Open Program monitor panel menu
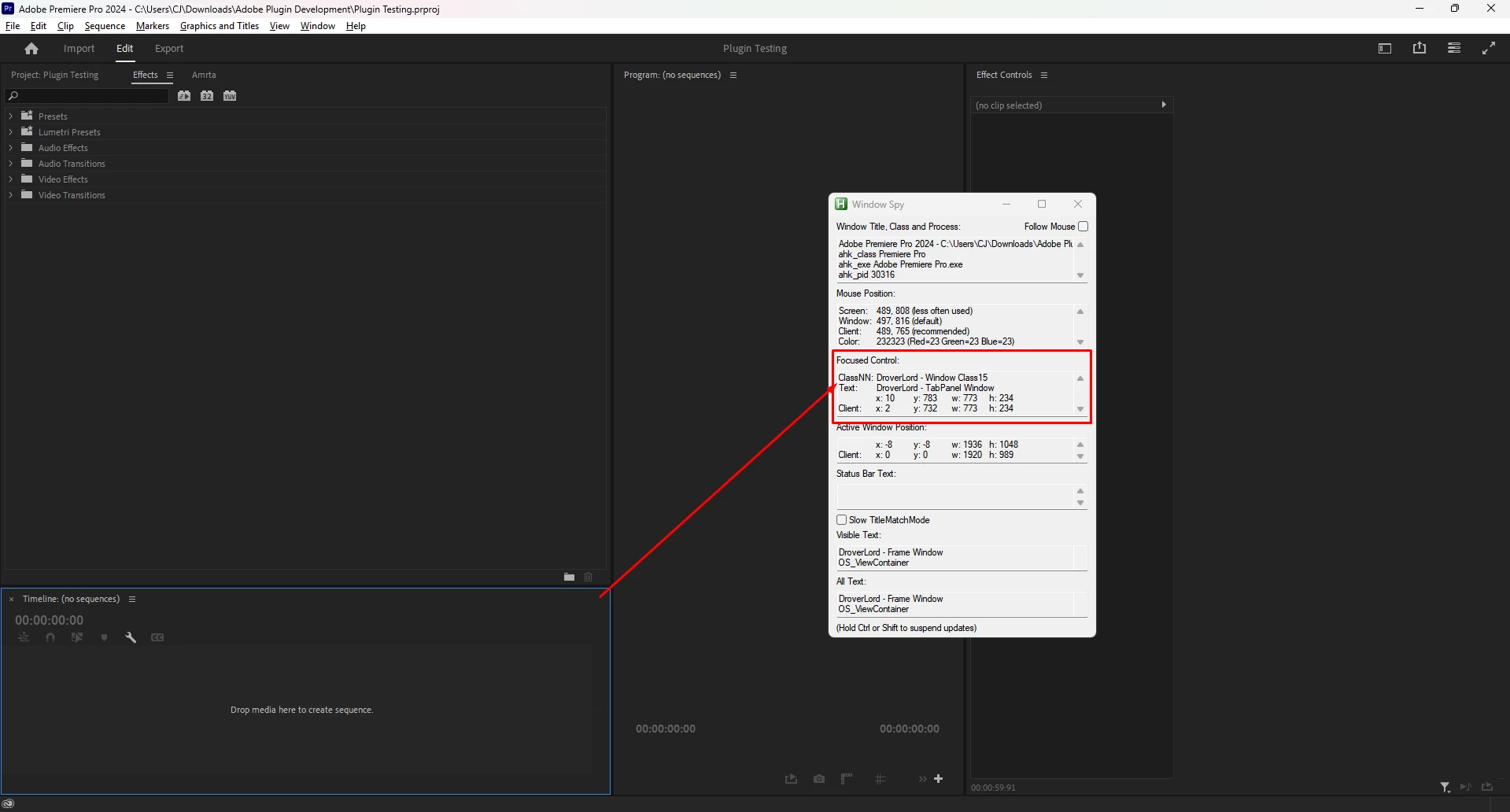The width and height of the screenshot is (1510, 812). pos(733,76)
